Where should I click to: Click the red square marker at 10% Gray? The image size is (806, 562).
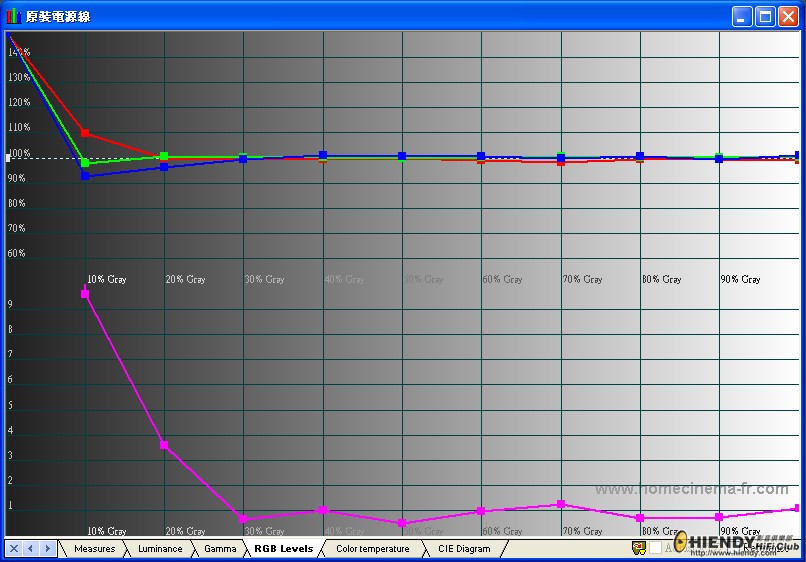[x=85, y=133]
